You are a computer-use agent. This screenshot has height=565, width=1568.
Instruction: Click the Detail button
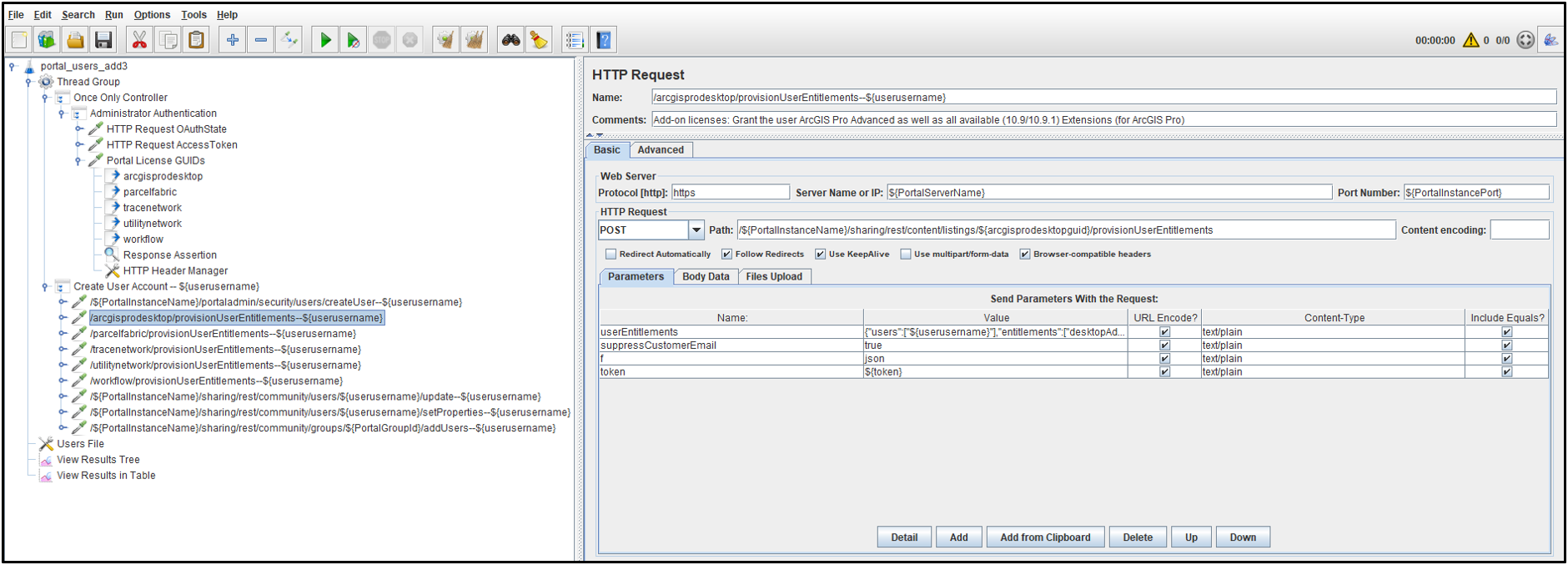coord(904,537)
